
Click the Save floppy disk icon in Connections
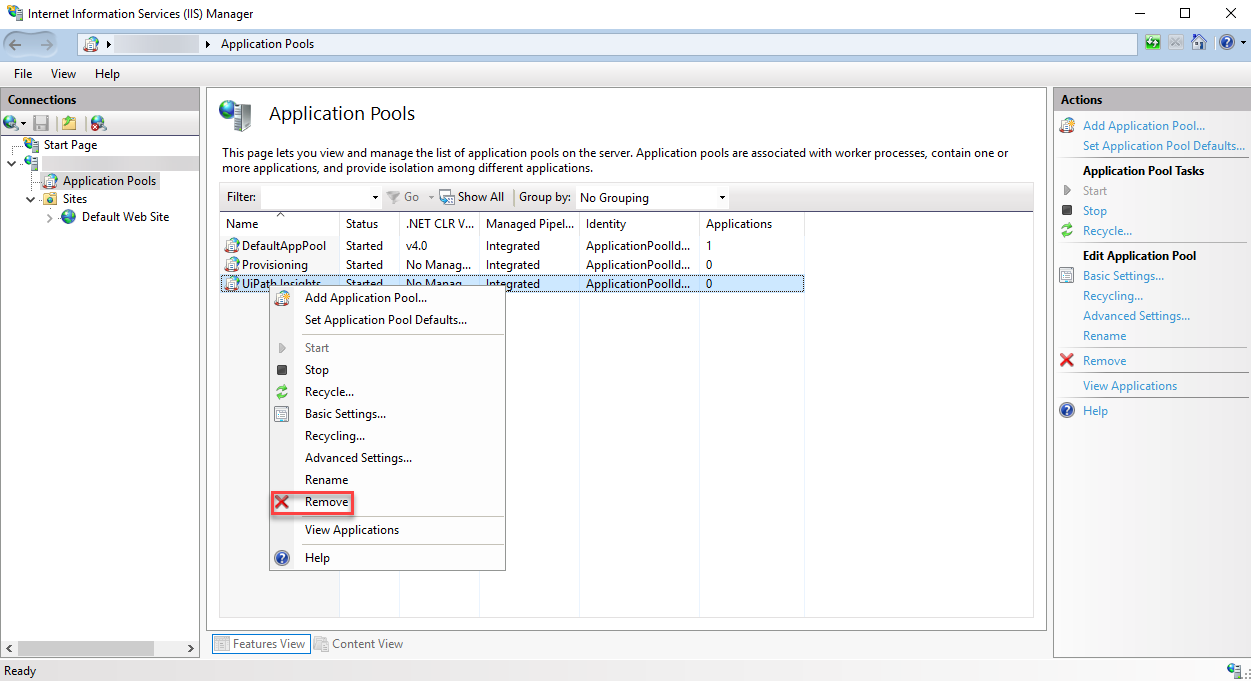41,123
